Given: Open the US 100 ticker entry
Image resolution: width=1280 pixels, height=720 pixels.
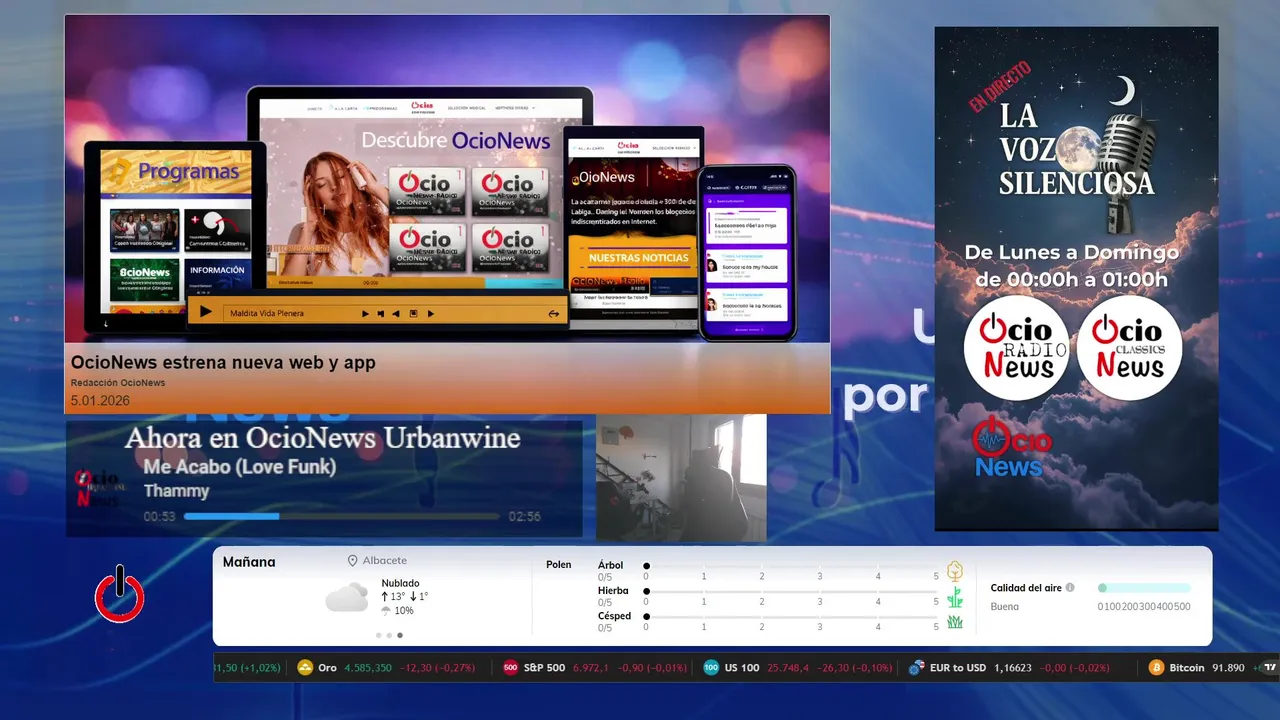Looking at the screenshot, I should tap(799, 667).
